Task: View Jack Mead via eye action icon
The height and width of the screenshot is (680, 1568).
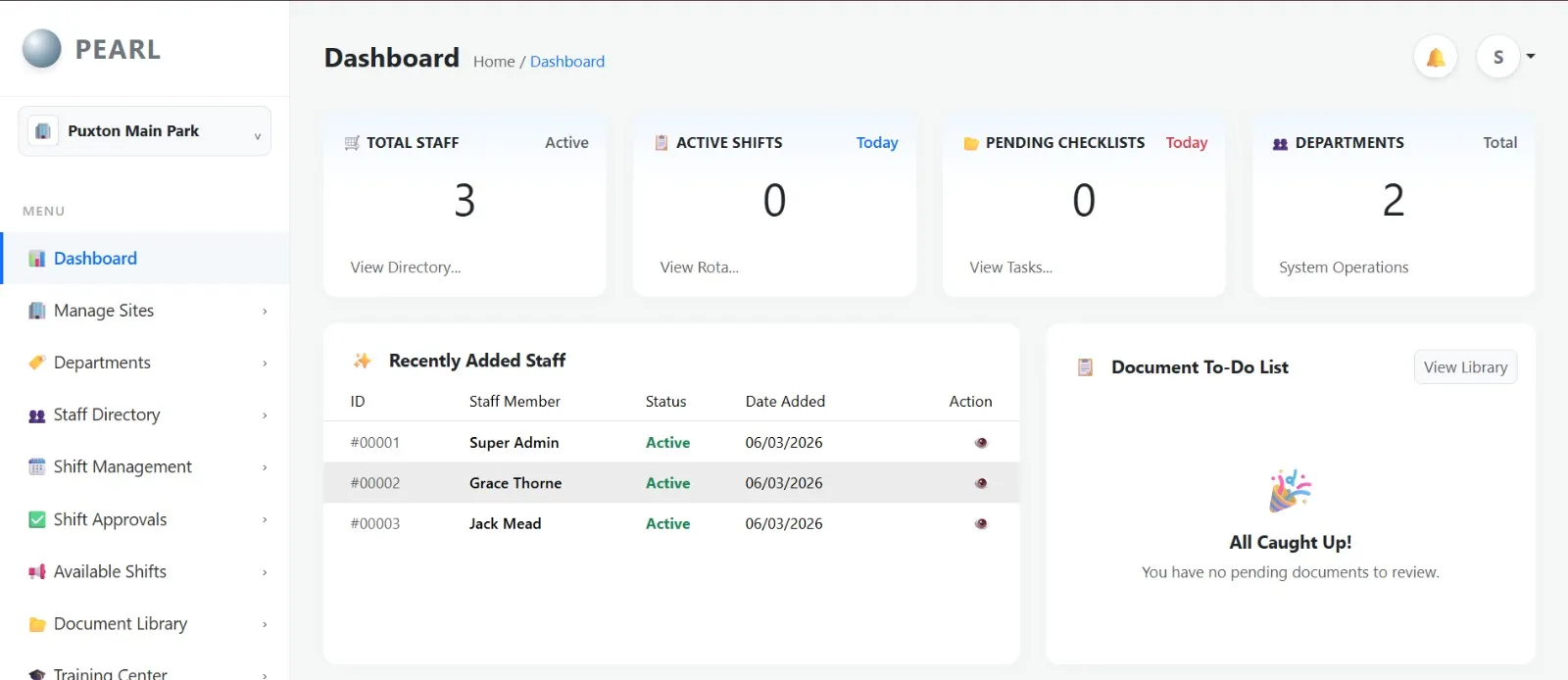Action: [981, 523]
